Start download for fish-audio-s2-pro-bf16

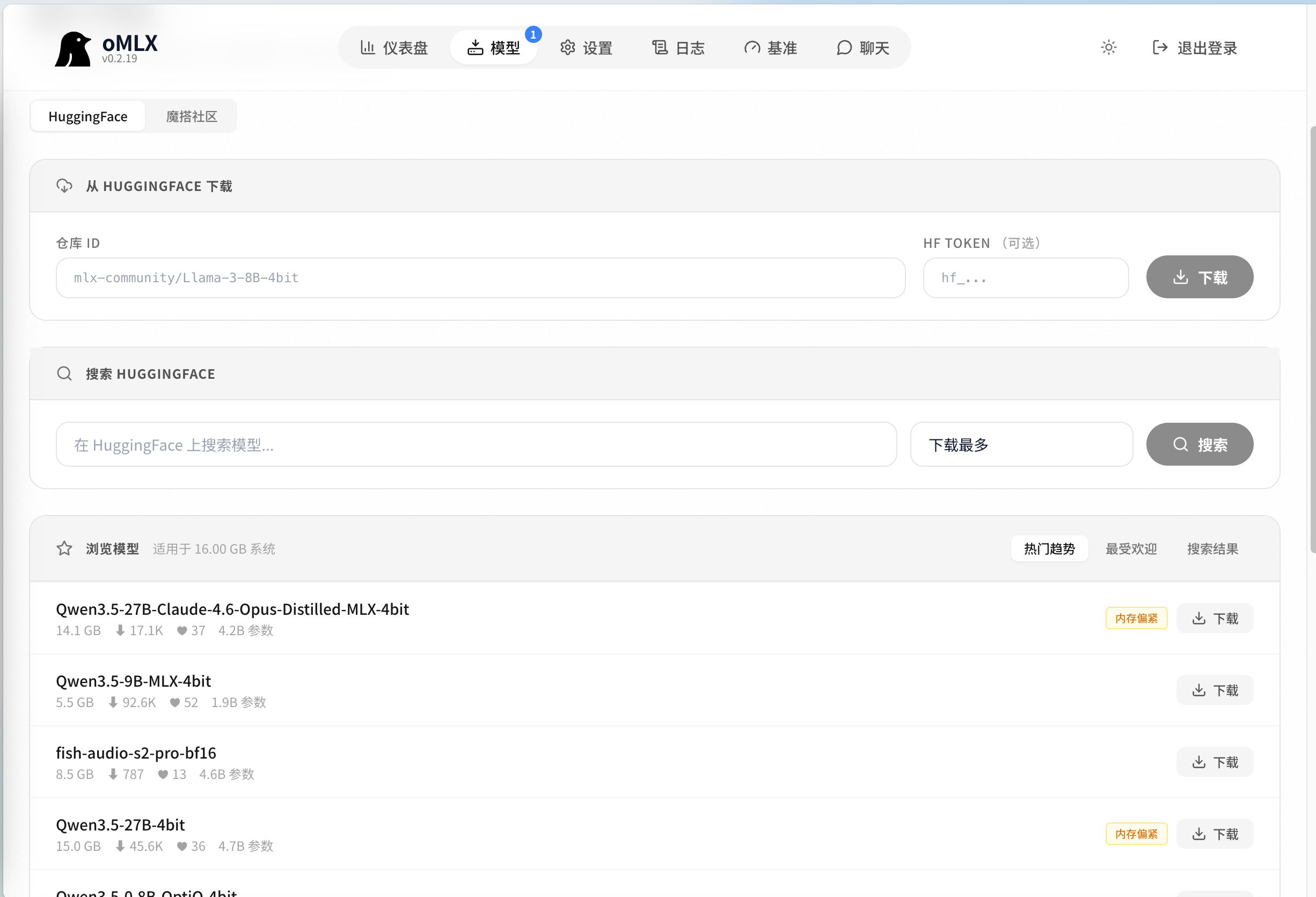coord(1214,762)
